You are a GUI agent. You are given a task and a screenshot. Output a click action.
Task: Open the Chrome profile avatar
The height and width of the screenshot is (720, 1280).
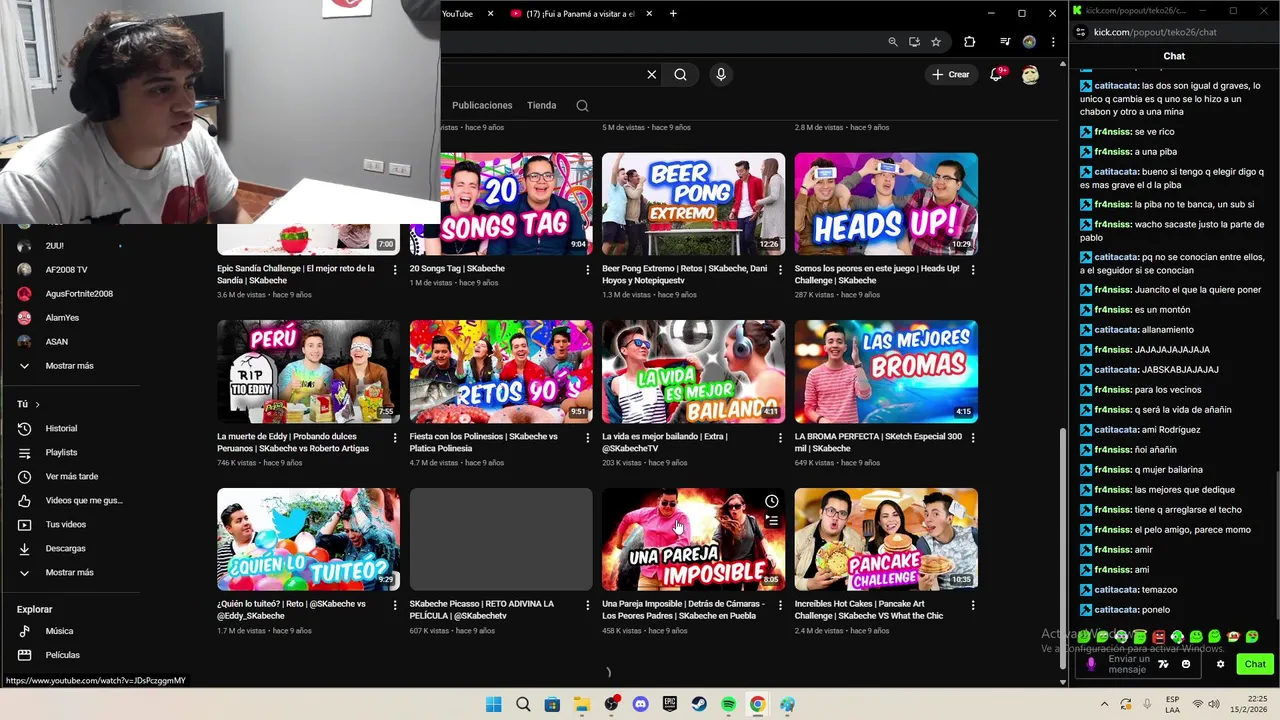(1029, 42)
